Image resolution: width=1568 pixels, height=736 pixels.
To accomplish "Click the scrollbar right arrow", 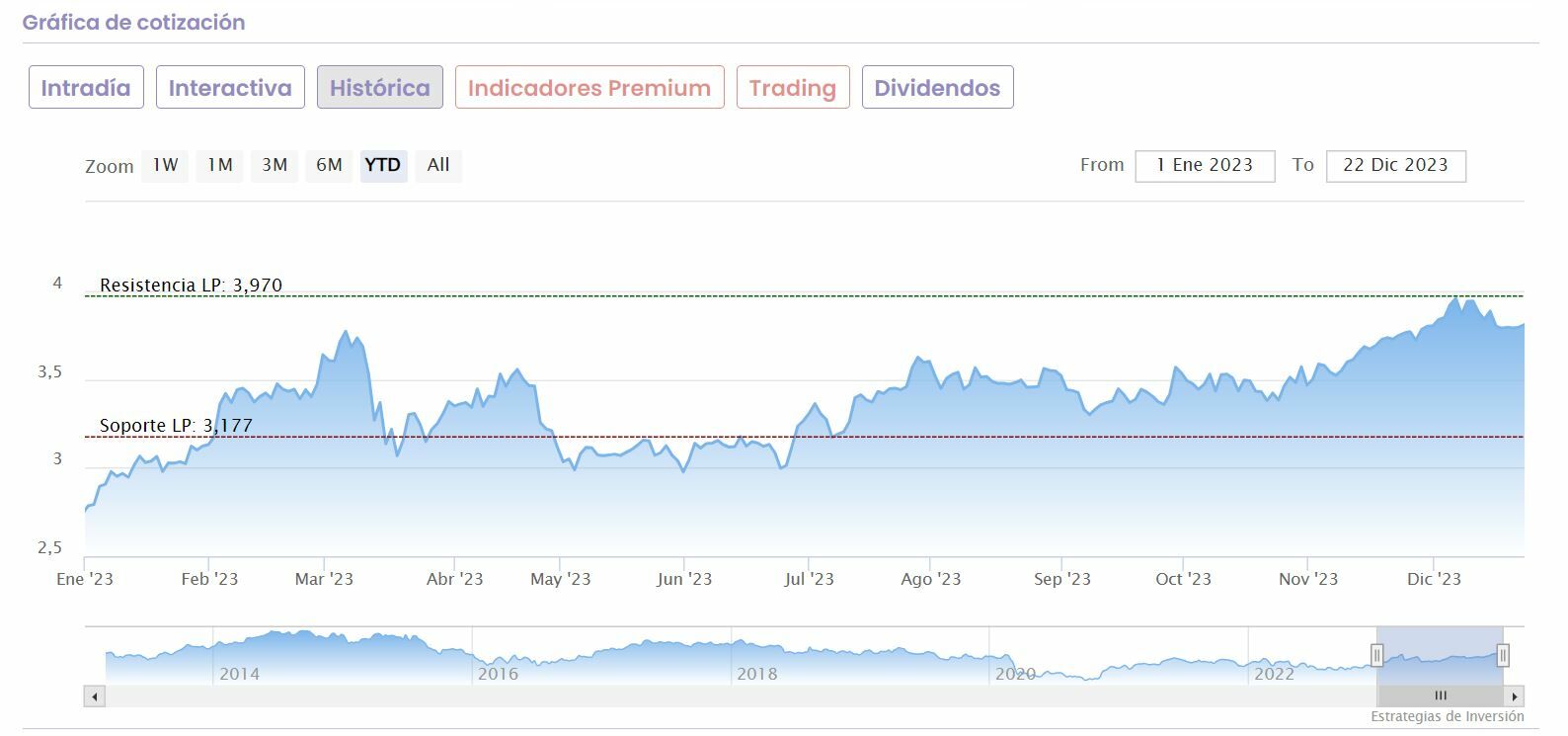I will [x=1515, y=696].
